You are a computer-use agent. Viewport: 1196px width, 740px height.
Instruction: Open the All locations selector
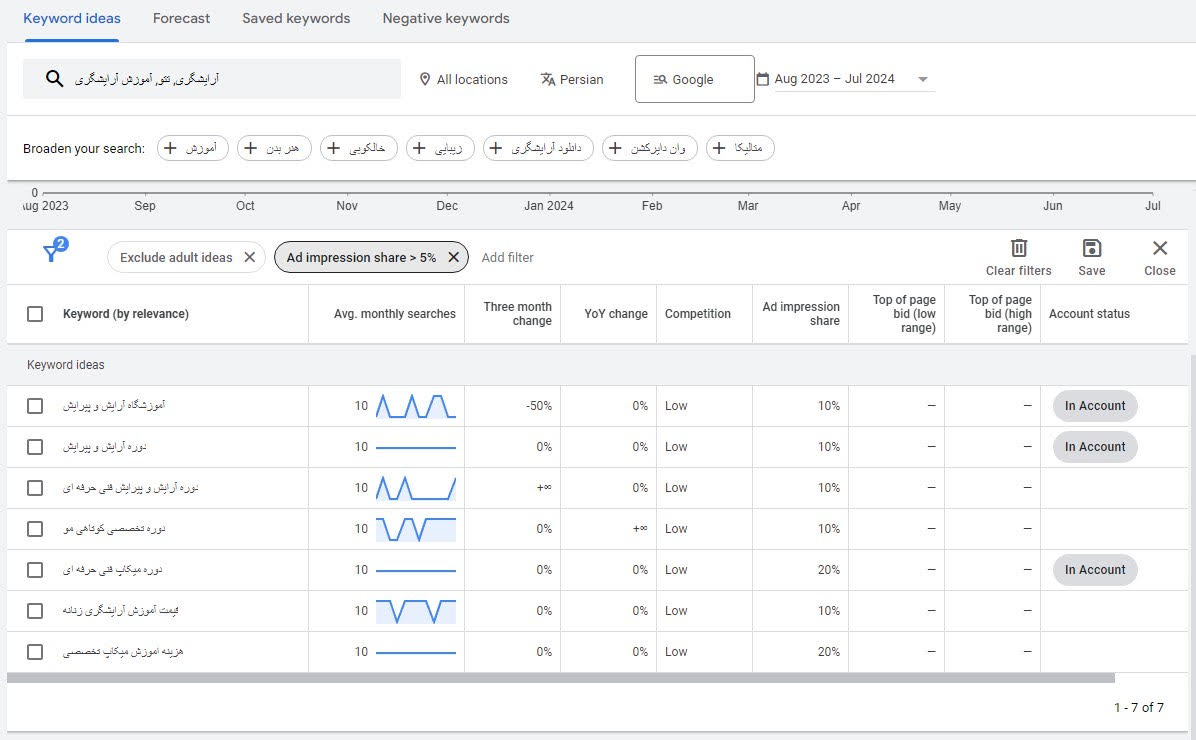click(464, 79)
